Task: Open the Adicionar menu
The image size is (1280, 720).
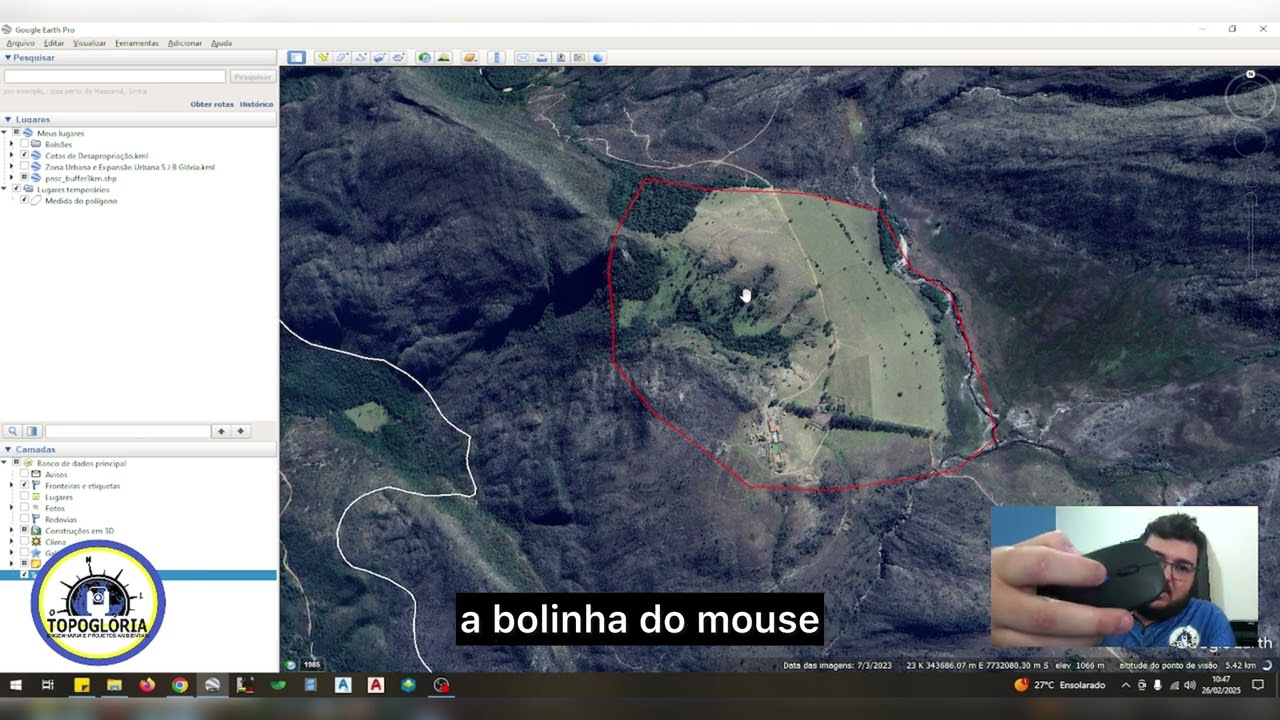Action: click(185, 43)
